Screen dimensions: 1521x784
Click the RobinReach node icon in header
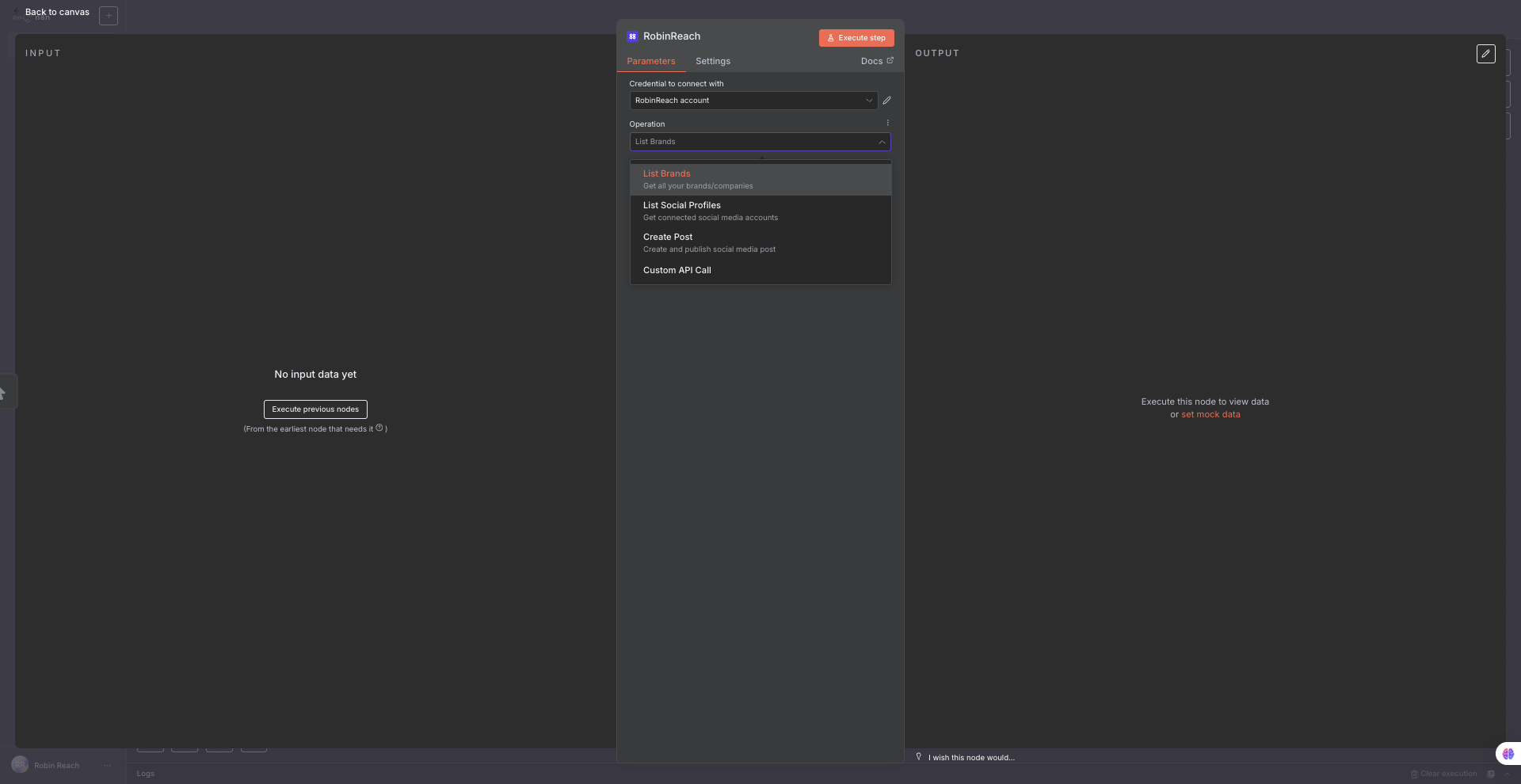pyautogui.click(x=632, y=36)
